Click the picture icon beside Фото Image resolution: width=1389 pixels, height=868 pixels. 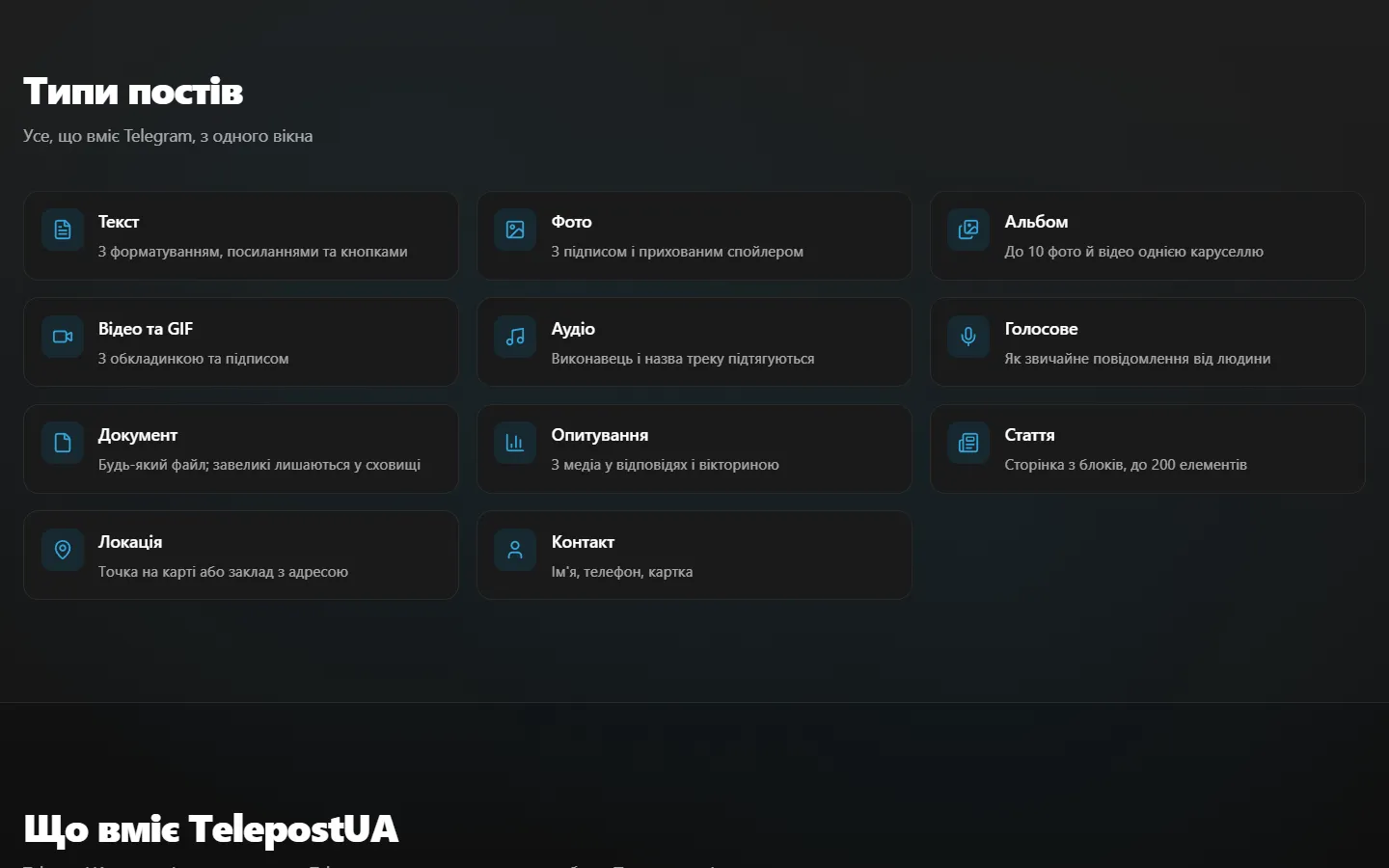point(515,230)
